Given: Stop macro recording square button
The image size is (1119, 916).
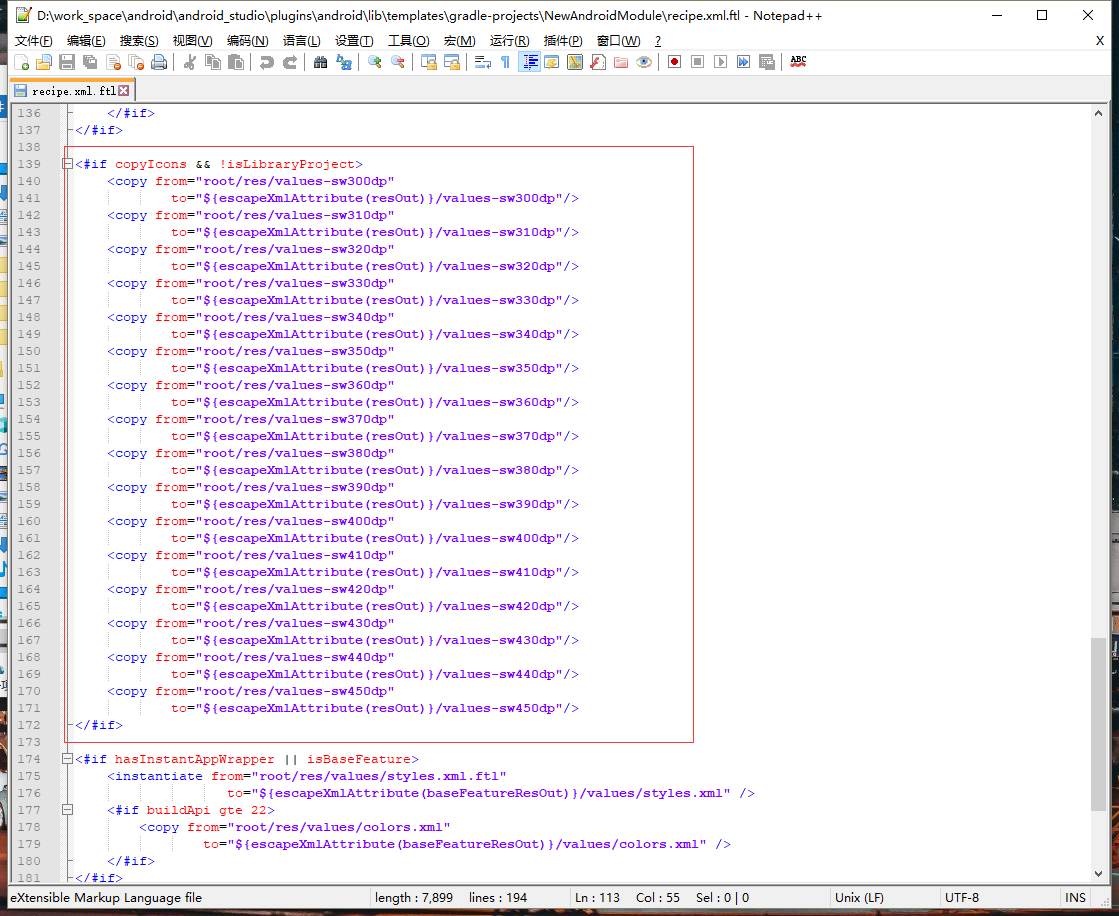Looking at the screenshot, I should [x=697, y=63].
